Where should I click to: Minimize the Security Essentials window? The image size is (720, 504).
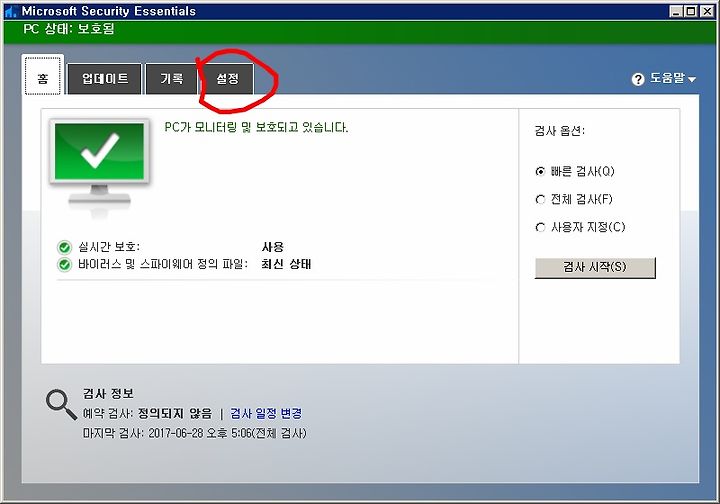(675, 11)
